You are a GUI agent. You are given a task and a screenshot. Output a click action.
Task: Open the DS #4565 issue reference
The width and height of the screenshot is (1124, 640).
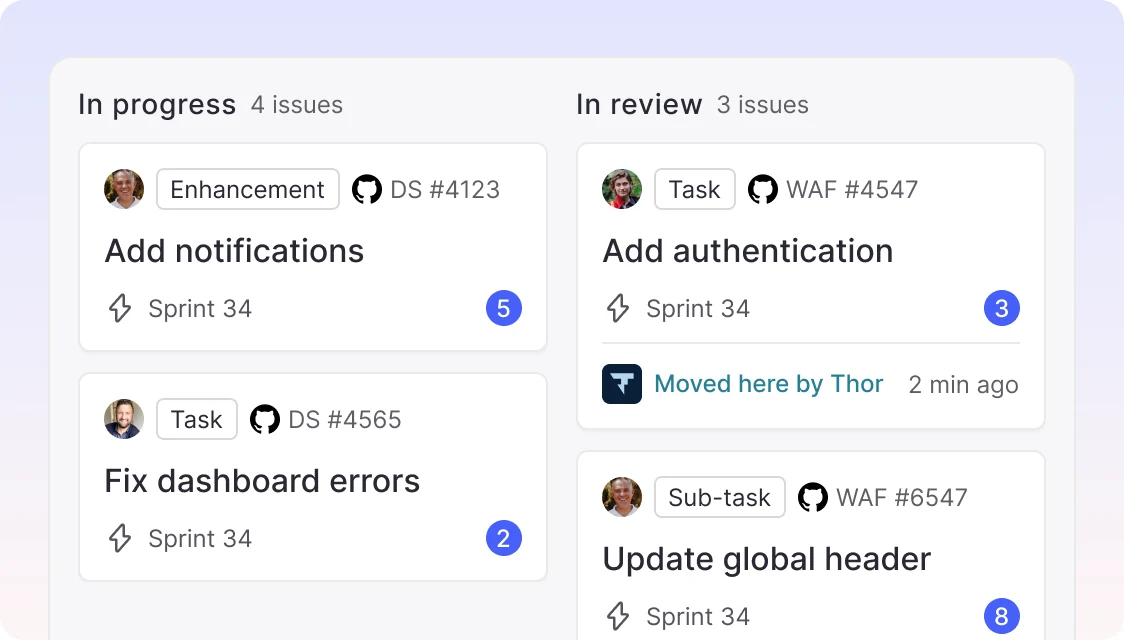(345, 419)
